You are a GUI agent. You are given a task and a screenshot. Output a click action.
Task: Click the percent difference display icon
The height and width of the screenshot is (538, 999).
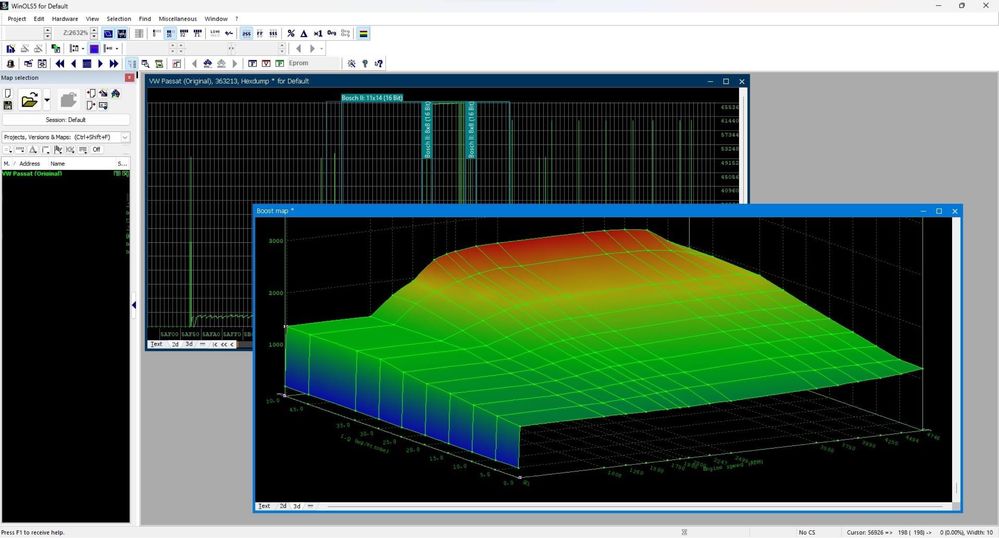click(x=291, y=33)
